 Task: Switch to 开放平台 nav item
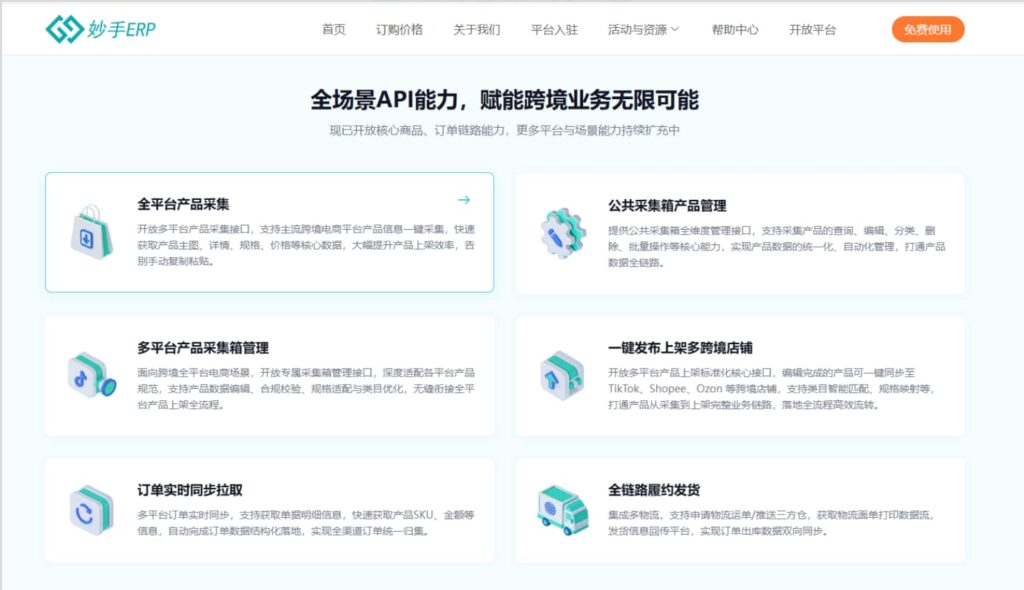[812, 29]
